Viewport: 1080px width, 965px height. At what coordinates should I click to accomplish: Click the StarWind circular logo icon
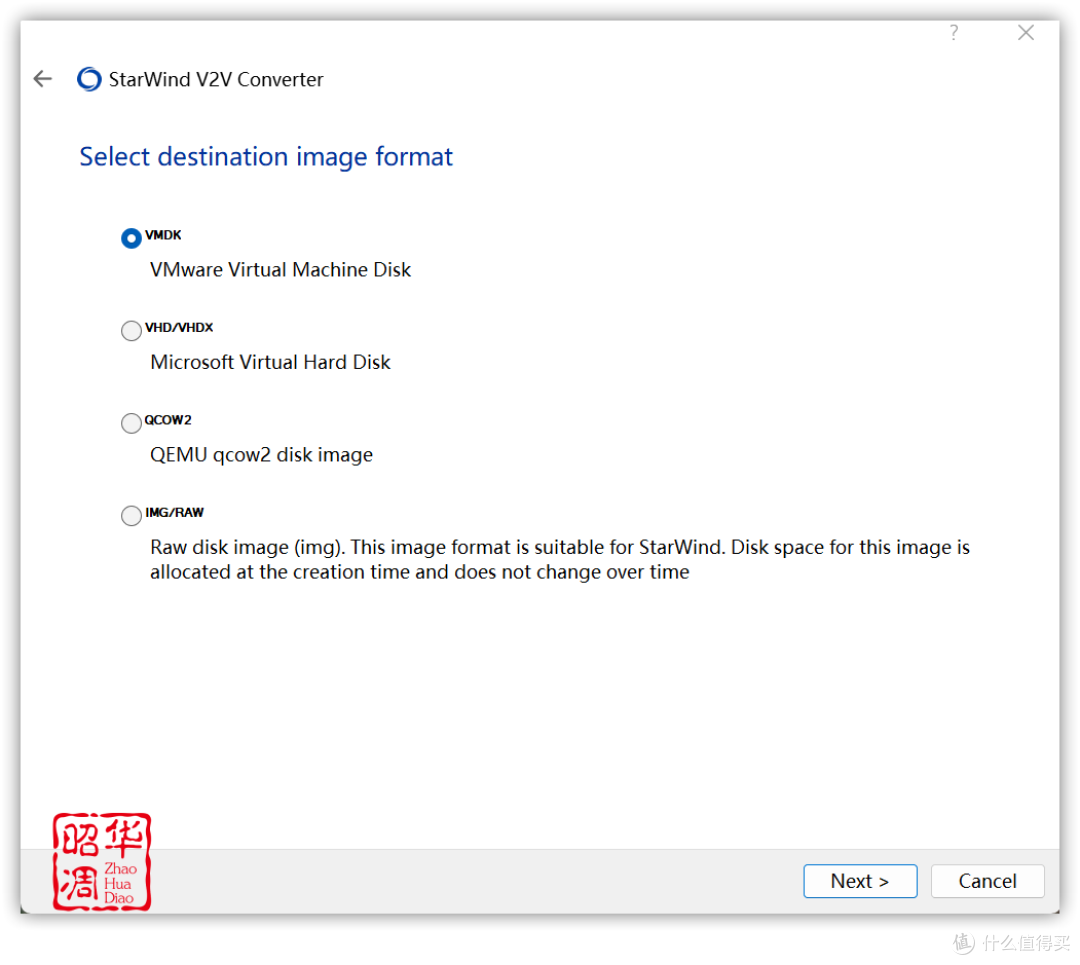89,79
